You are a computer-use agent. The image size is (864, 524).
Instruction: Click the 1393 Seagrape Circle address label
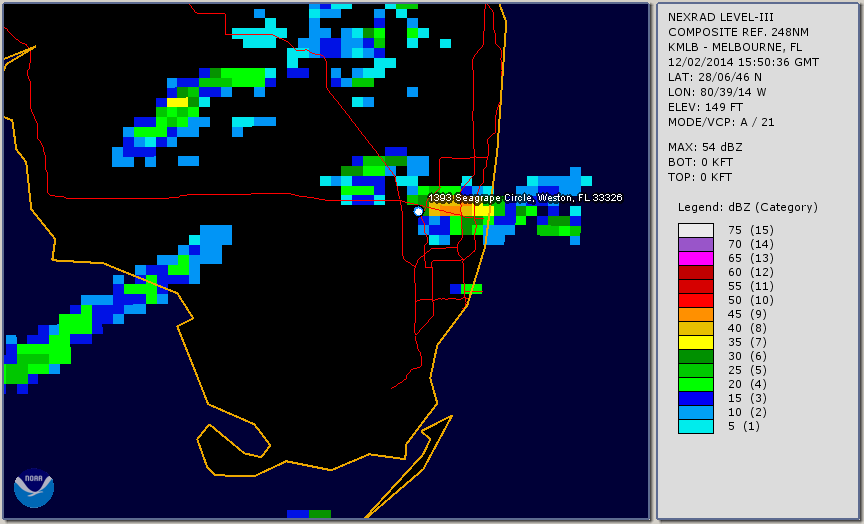525,197
